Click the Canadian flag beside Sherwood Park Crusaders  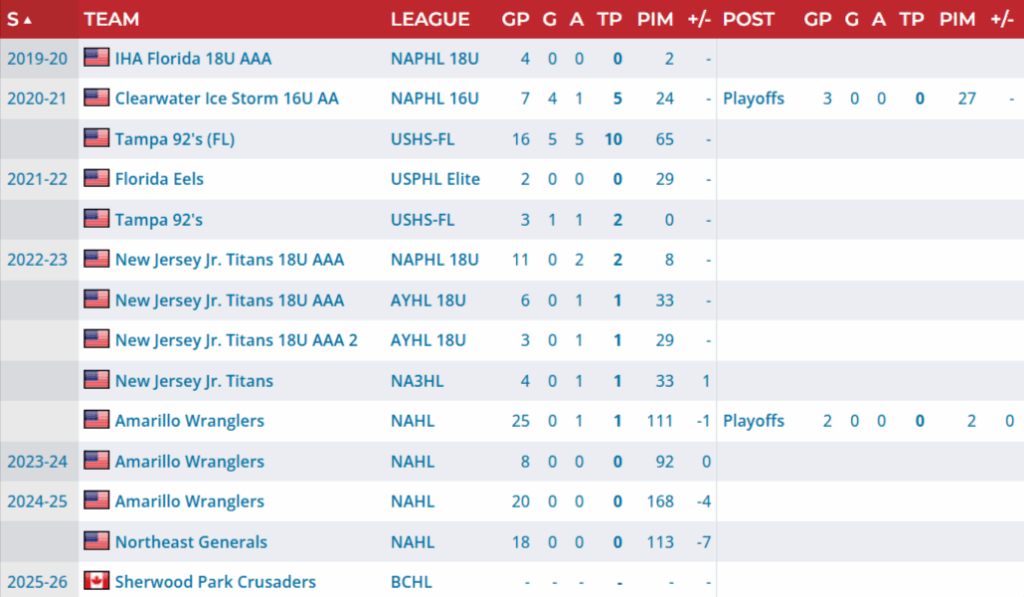point(97,581)
